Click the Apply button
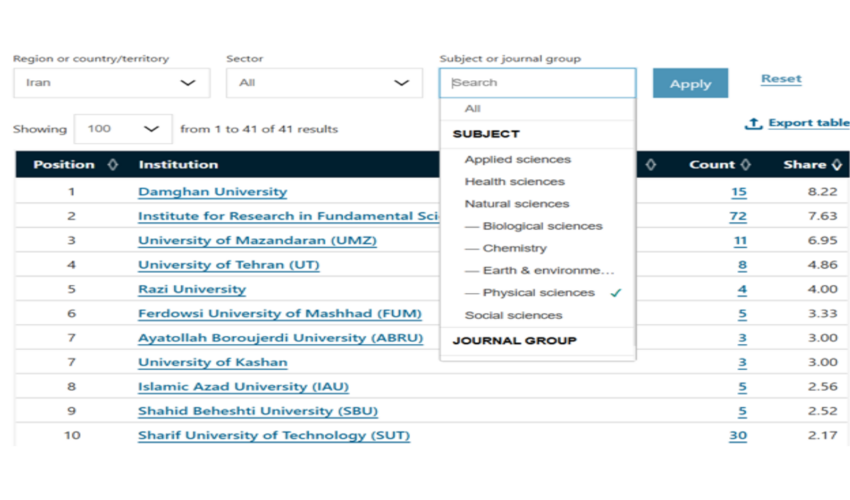 690,84
